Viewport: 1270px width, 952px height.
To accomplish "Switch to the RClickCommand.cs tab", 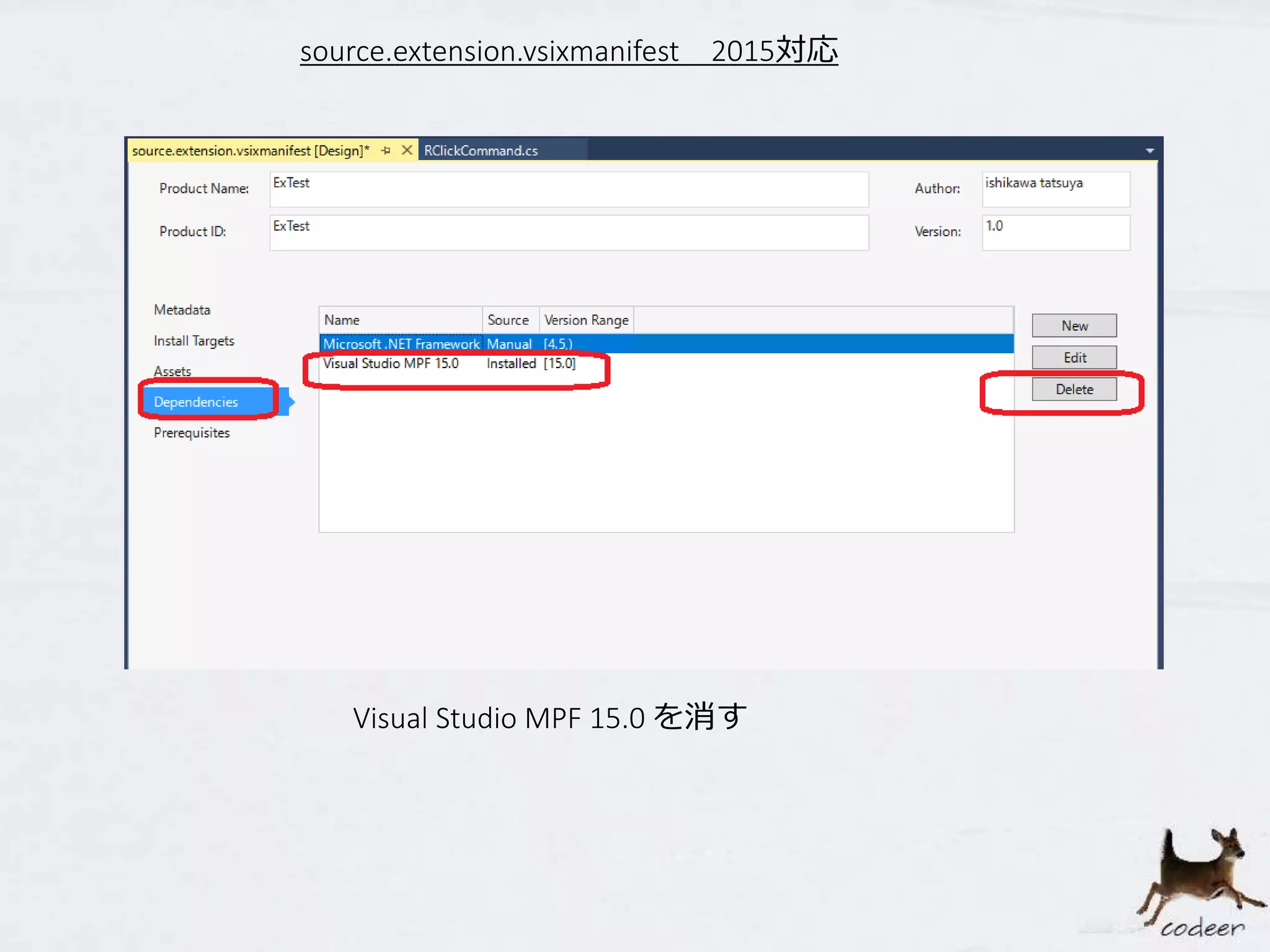I will pyautogui.click(x=481, y=151).
